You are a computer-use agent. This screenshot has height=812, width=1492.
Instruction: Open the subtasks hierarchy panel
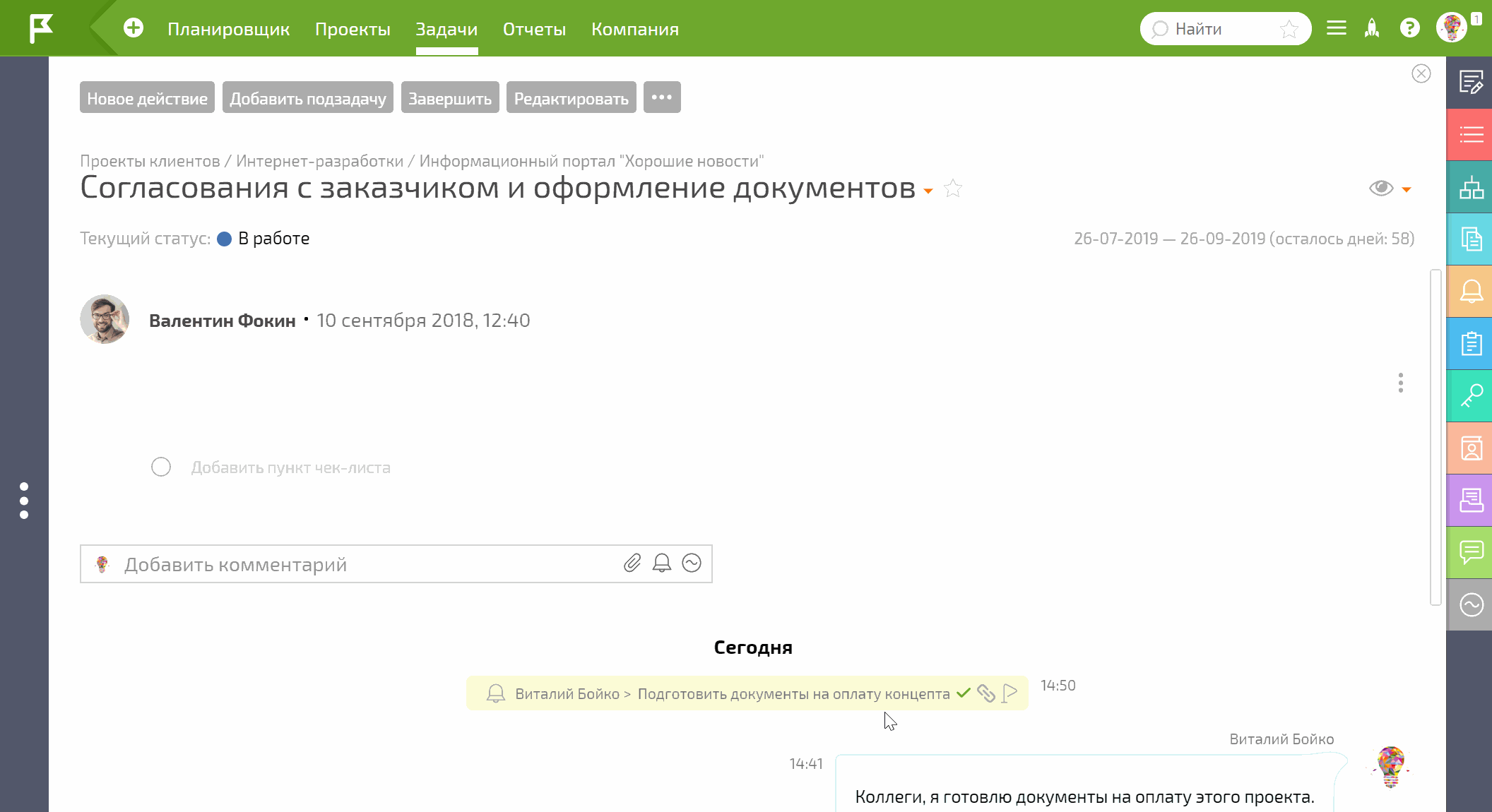tap(1470, 186)
